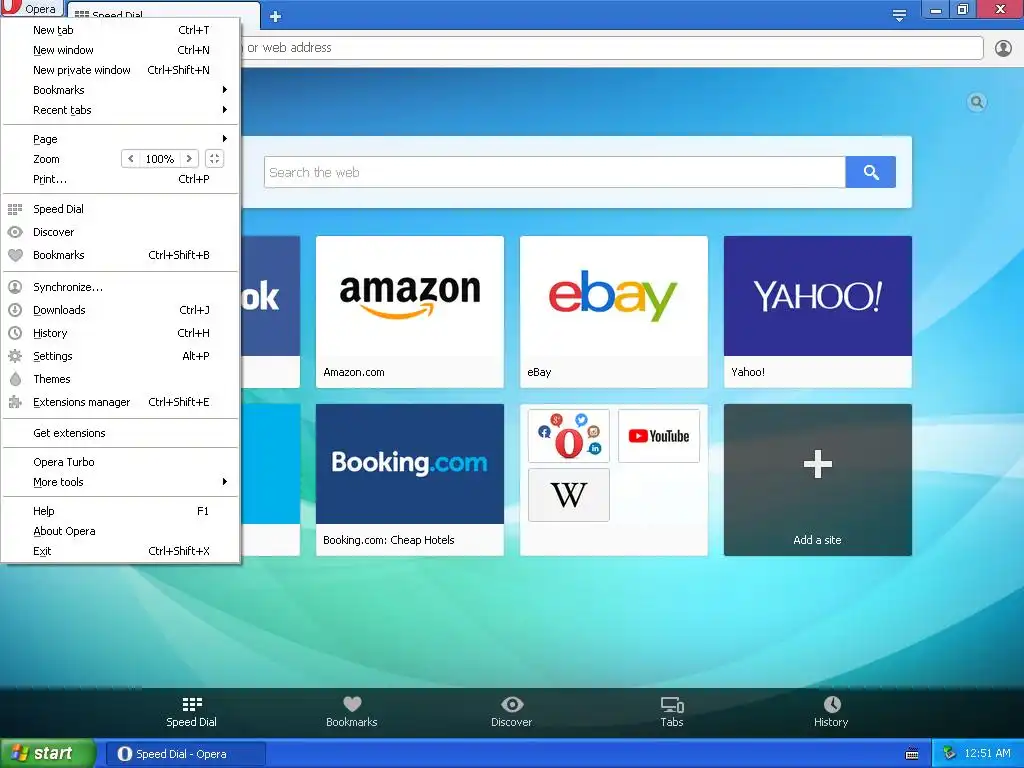Image resolution: width=1024 pixels, height=768 pixels.
Task: Click the 100% zoom reset value
Action: click(x=160, y=159)
